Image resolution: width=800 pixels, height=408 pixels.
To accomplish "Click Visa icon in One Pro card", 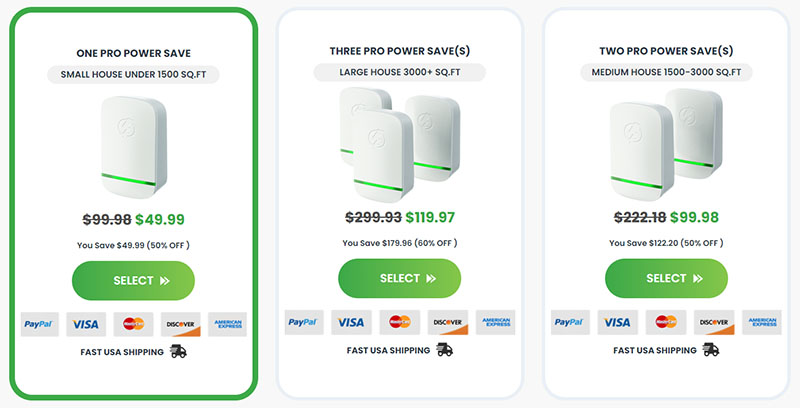I will [86, 324].
